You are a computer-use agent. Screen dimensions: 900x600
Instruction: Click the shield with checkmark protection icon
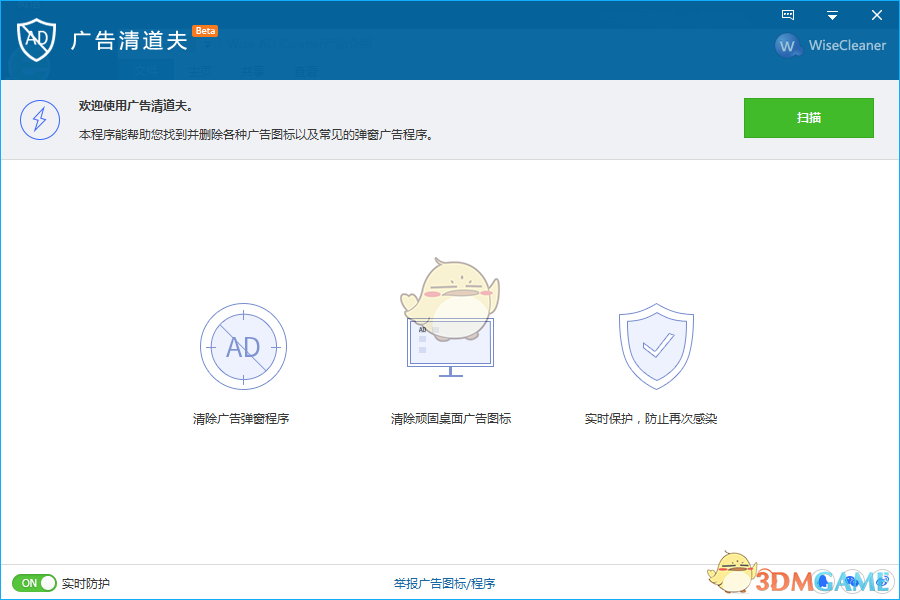pyautogui.click(x=656, y=345)
